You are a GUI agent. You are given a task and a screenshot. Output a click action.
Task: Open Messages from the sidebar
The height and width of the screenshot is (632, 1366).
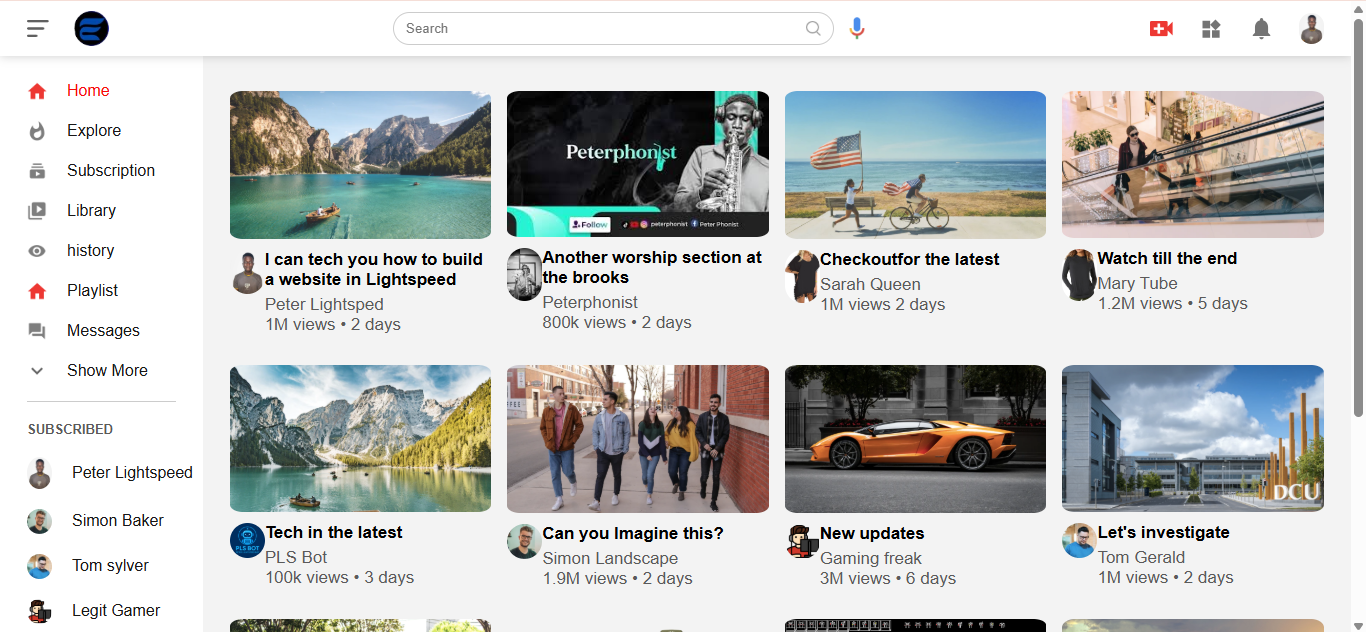[x=103, y=330]
